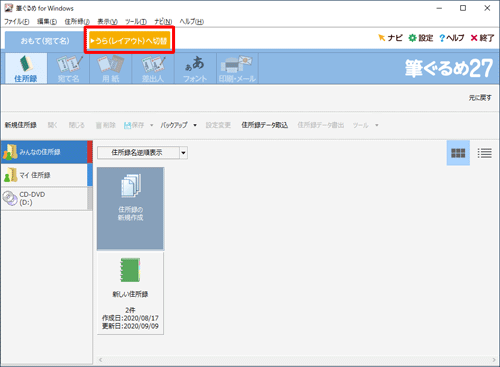This screenshot has width=500, height=367.
Task: Click the 開く button
Action: [52, 125]
